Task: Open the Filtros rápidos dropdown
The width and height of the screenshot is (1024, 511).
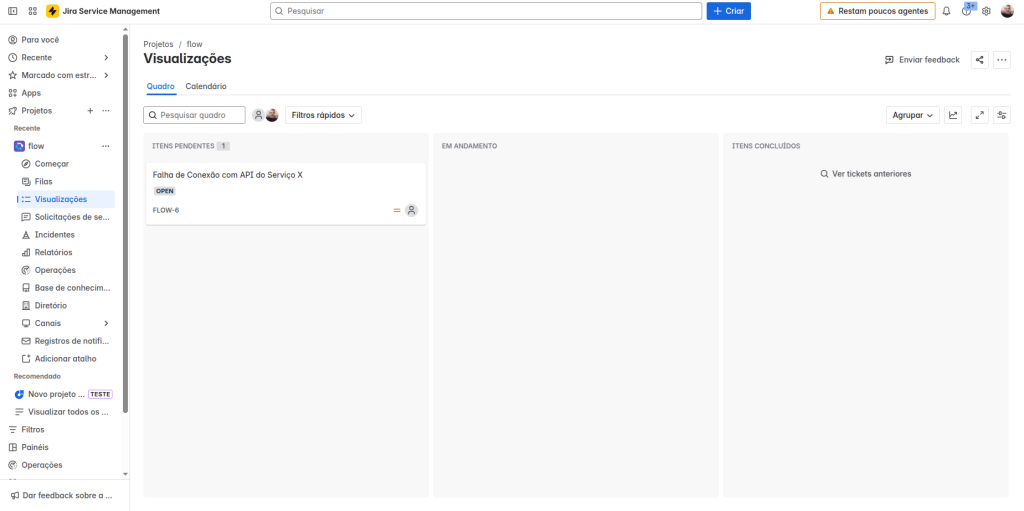Action: [x=323, y=115]
